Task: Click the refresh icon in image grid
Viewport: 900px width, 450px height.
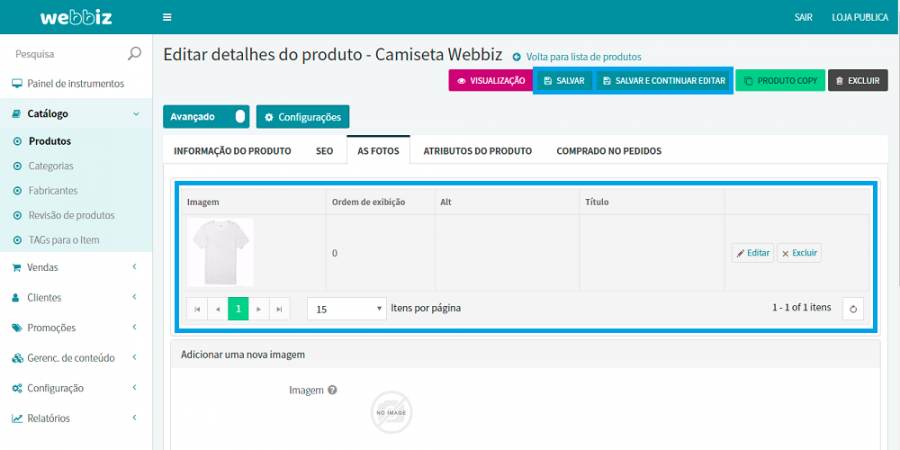Action: (853, 309)
